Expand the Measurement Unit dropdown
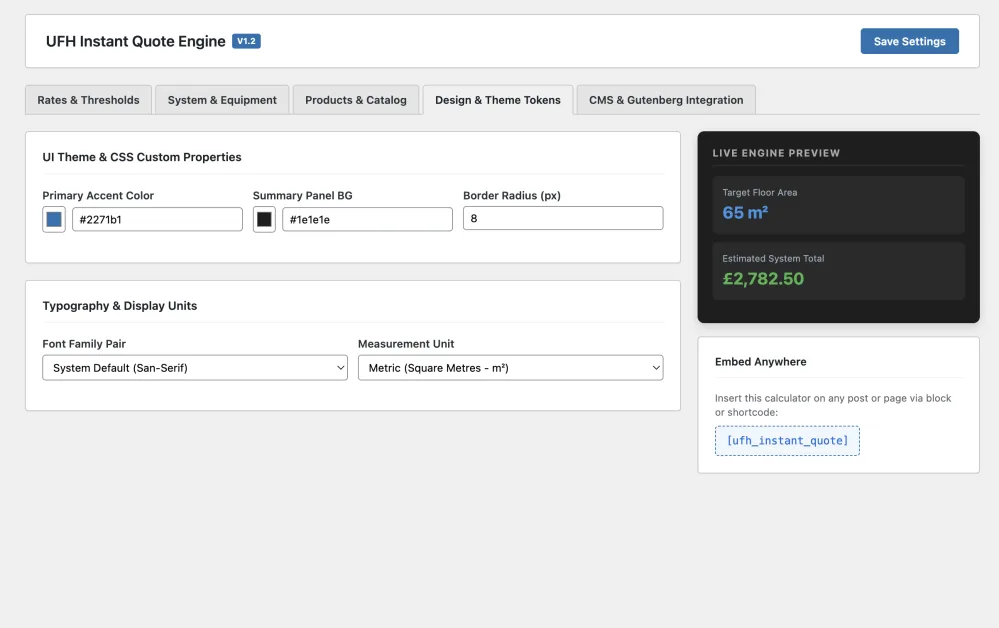 (510, 368)
